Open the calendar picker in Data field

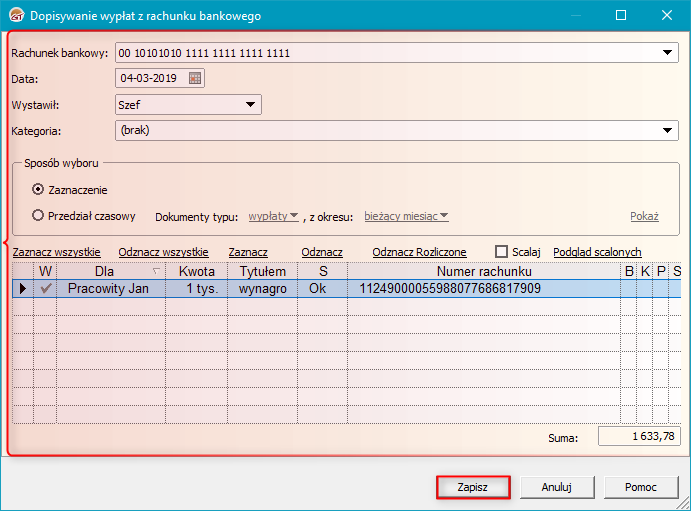[x=195, y=78]
